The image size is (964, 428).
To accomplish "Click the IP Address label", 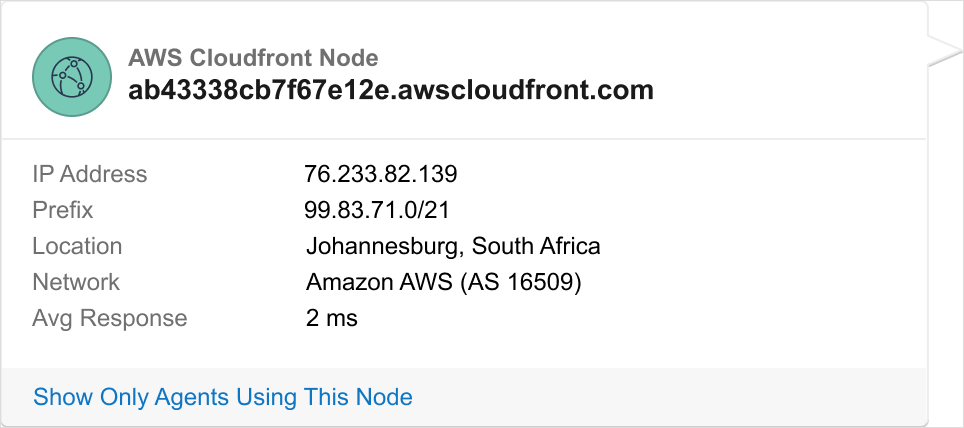I will tap(89, 174).
